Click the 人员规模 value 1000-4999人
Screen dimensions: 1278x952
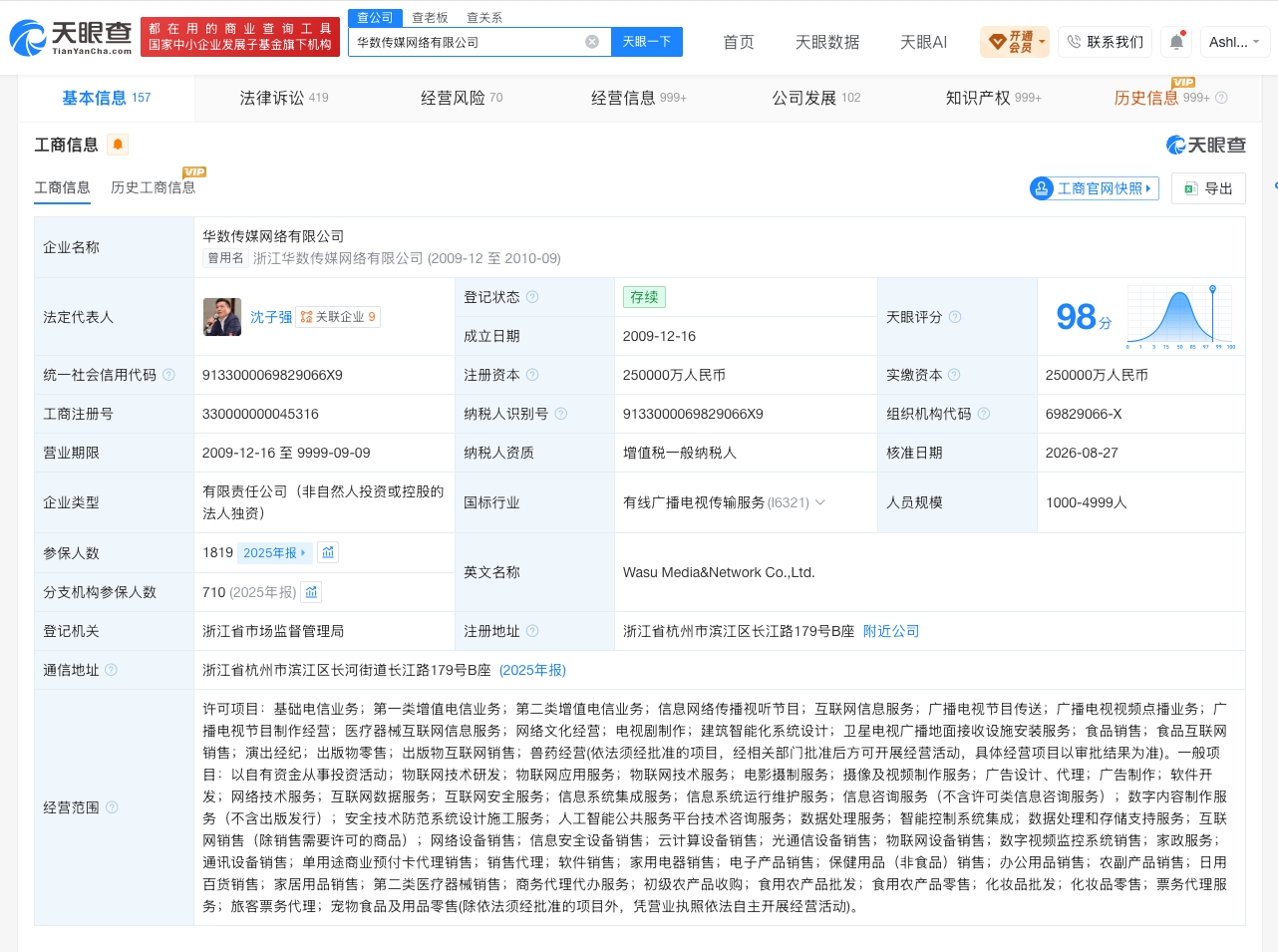(x=1087, y=502)
